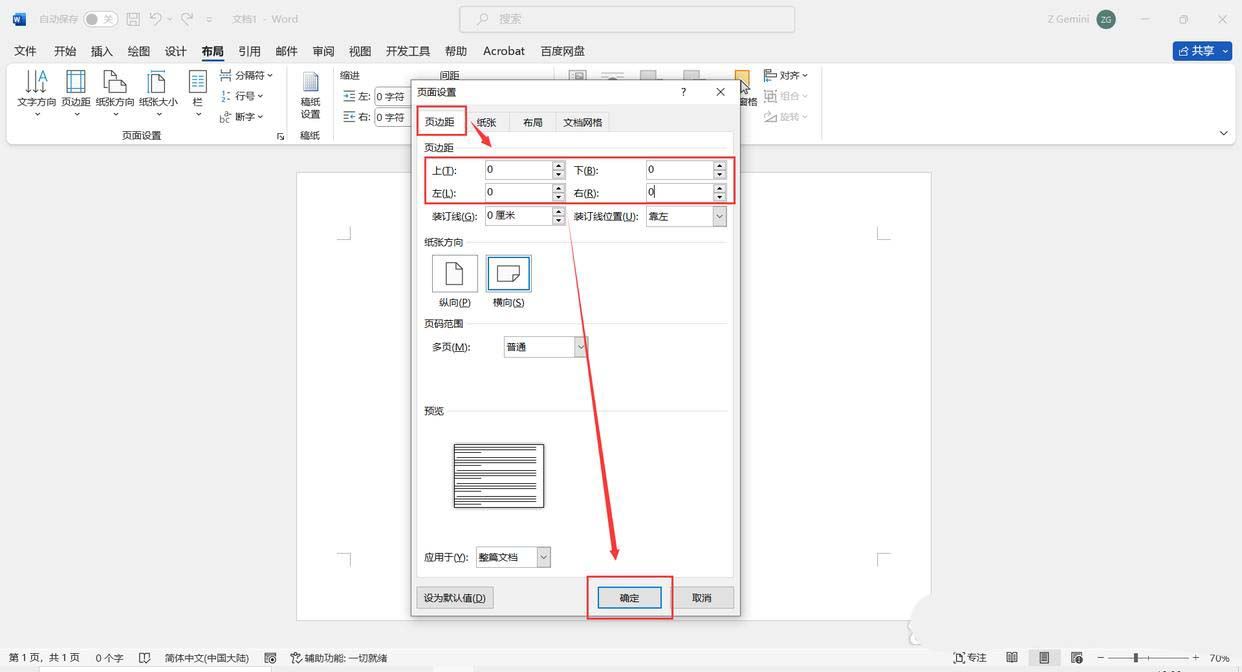Enable 专注 focus mode in status bar
1242x672 pixels.
(968, 658)
